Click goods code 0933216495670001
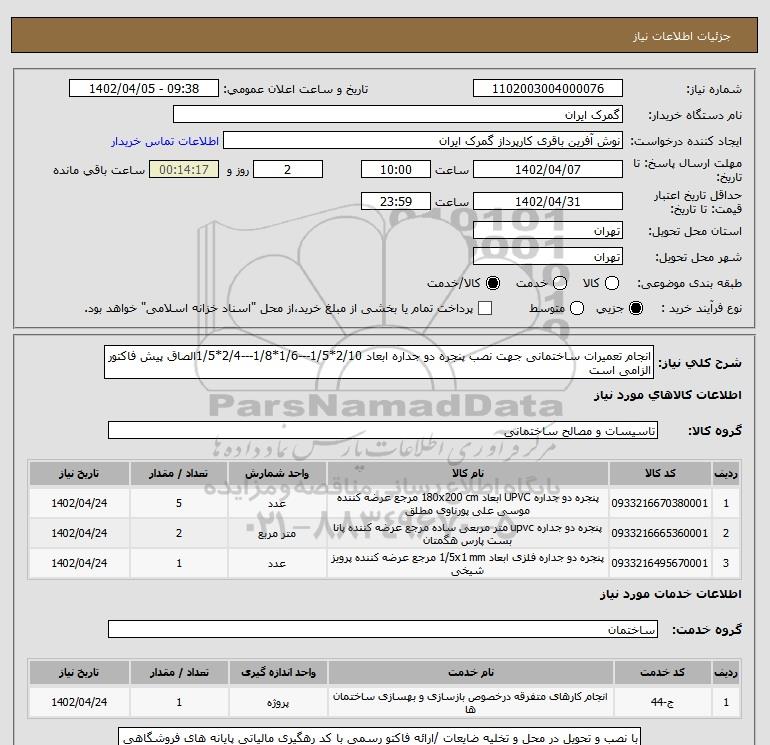This screenshot has height=745, width=770. click(x=660, y=563)
